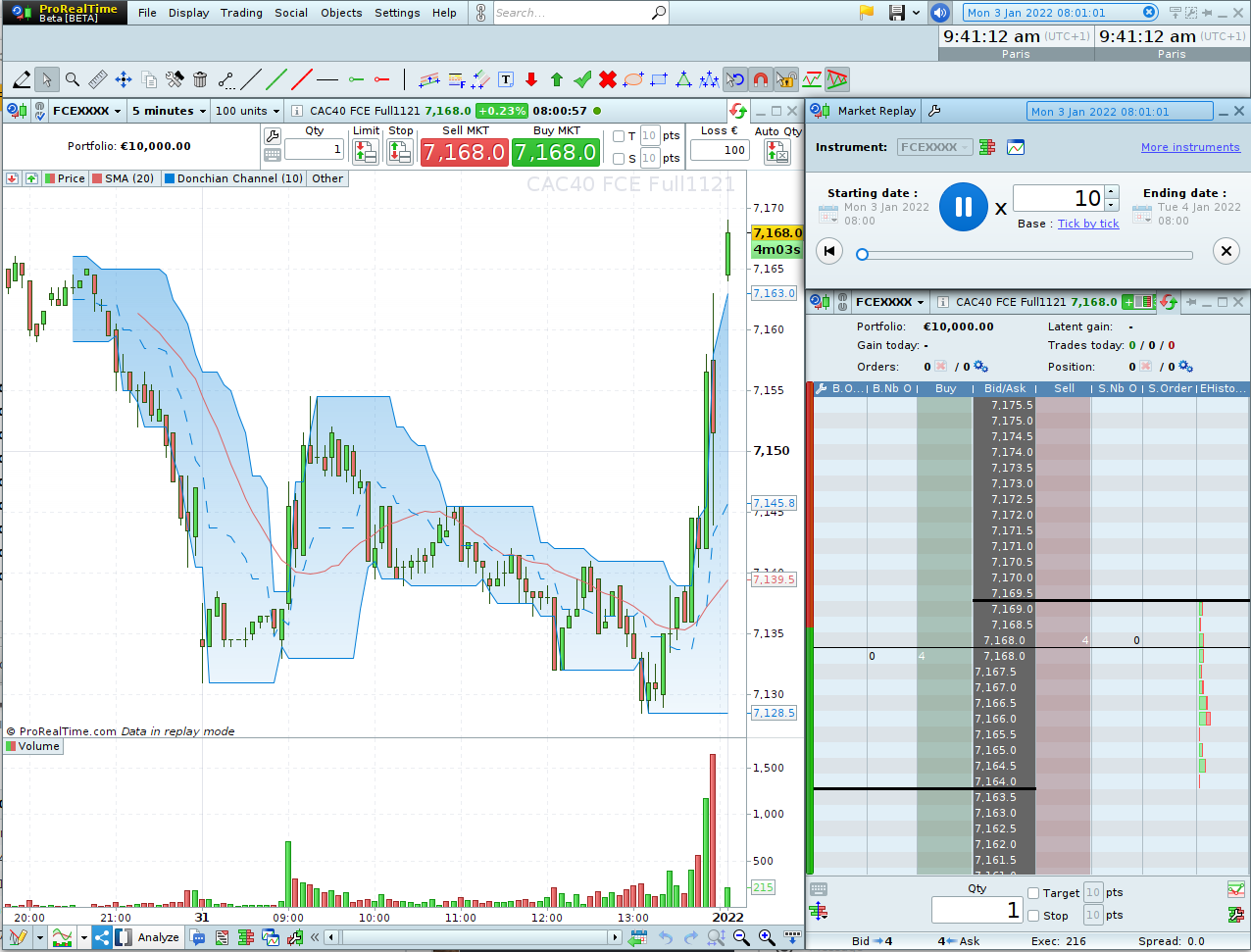Zoom in chart using plus magnifier
1251x952 pixels.
coord(767,937)
